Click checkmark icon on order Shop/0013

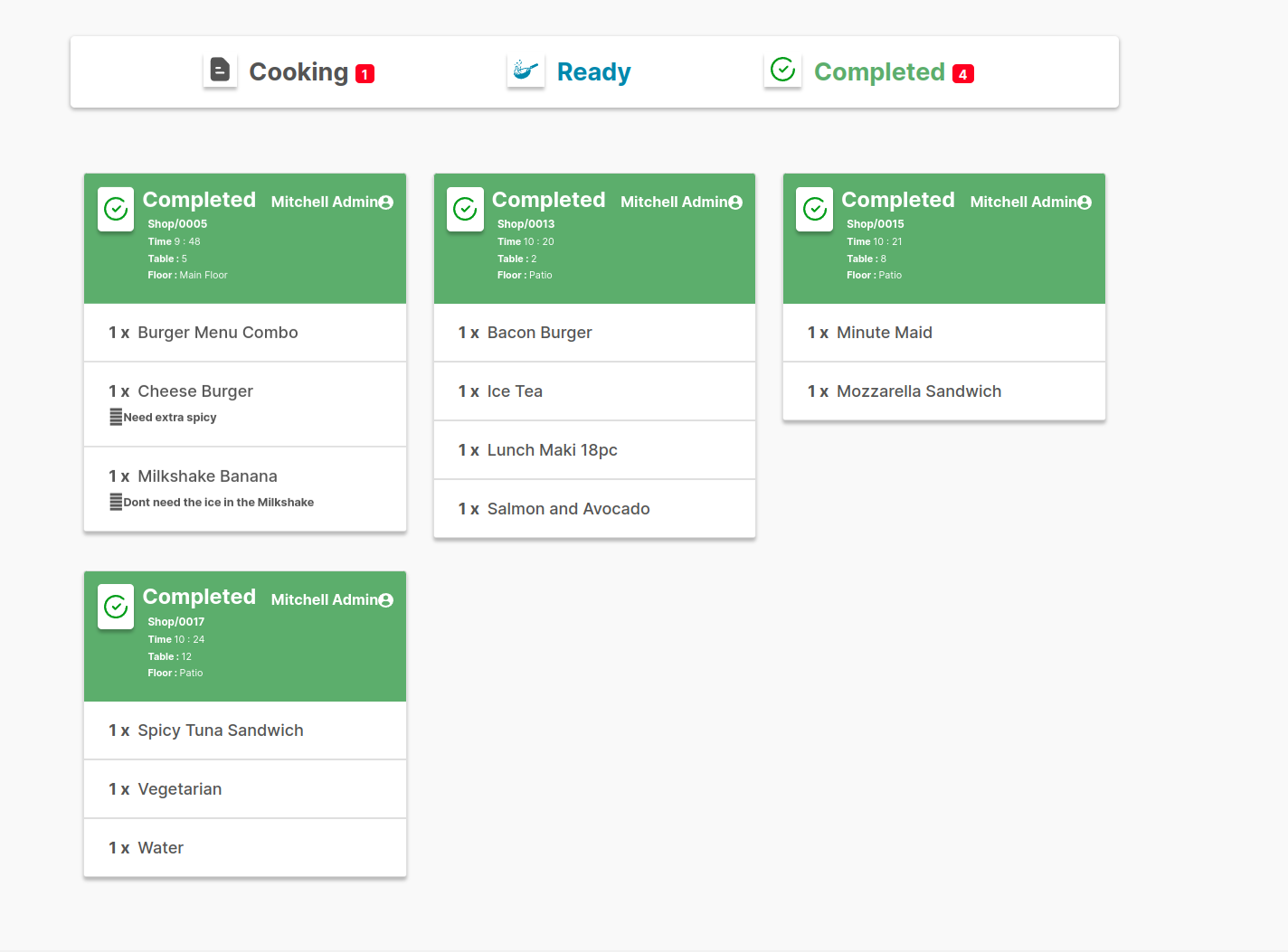466,210
